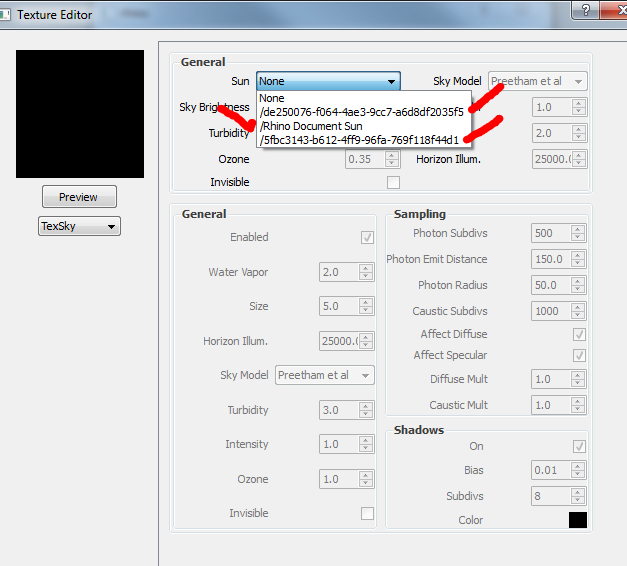Viewport: 627px width, 566px height.
Task: Toggle the top Invisible checkbox
Action: (x=393, y=182)
